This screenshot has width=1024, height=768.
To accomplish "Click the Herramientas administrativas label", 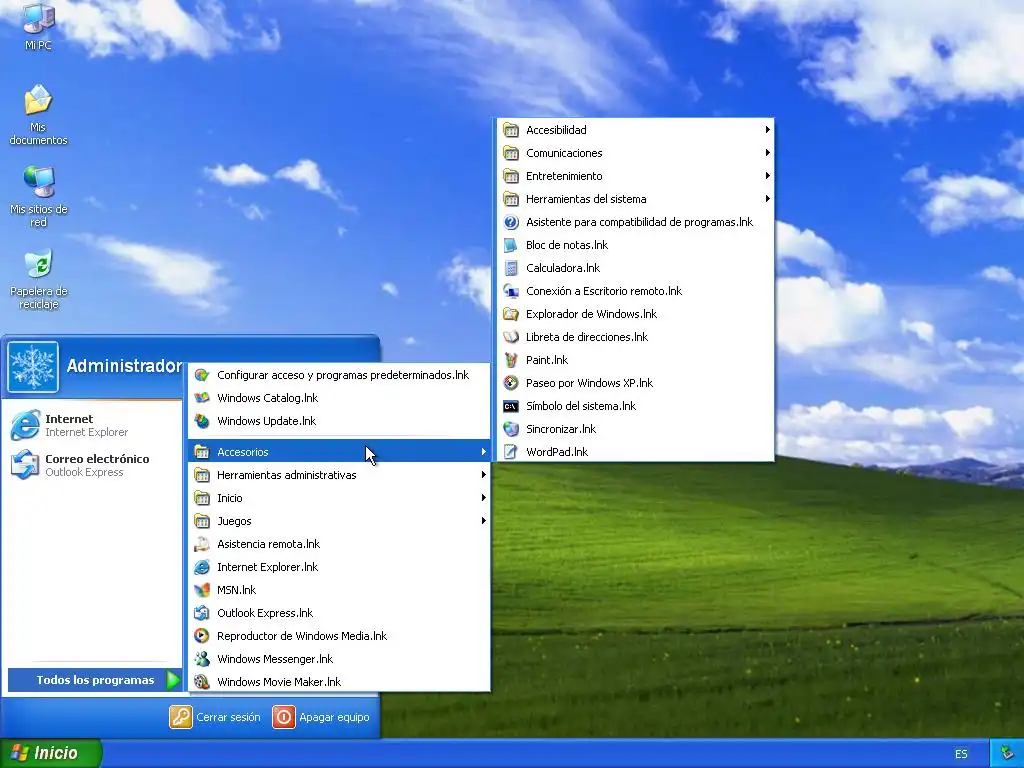I will [287, 475].
